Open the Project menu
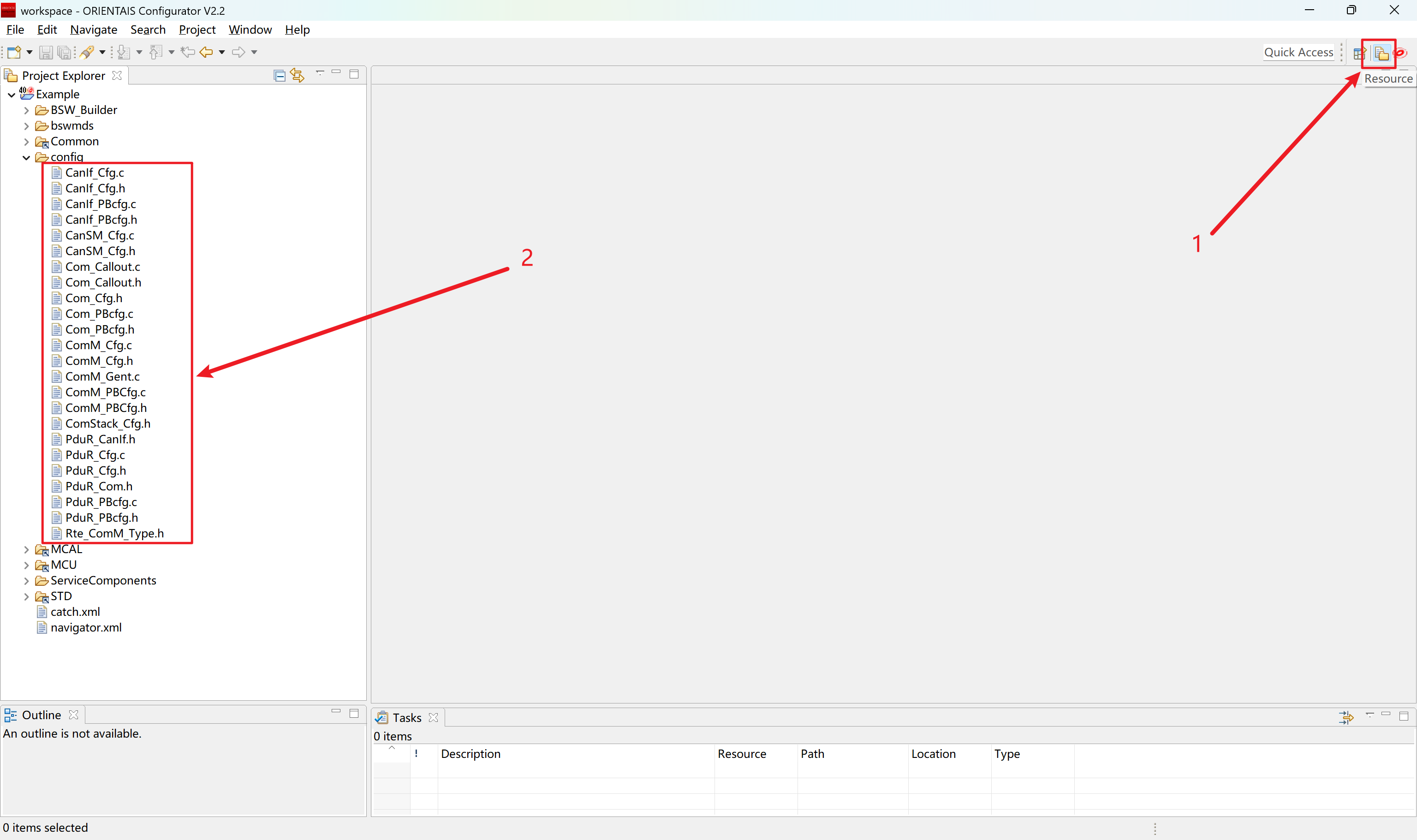 (197, 30)
